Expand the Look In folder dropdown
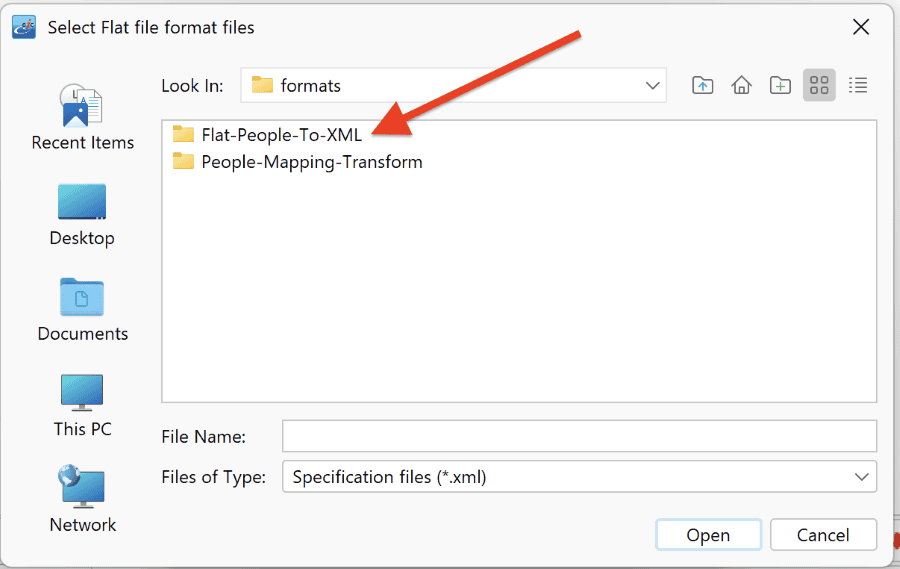The width and height of the screenshot is (900, 569). coord(652,86)
